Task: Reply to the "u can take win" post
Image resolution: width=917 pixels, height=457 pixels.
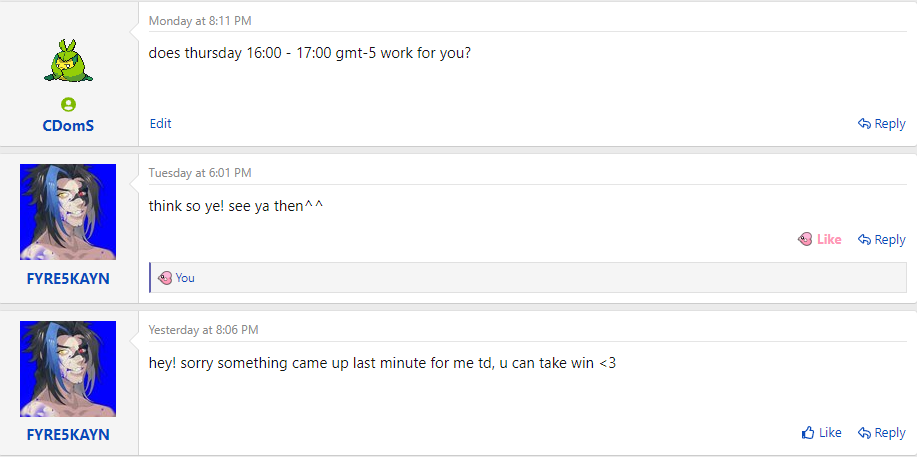Action: pyautogui.click(x=881, y=433)
